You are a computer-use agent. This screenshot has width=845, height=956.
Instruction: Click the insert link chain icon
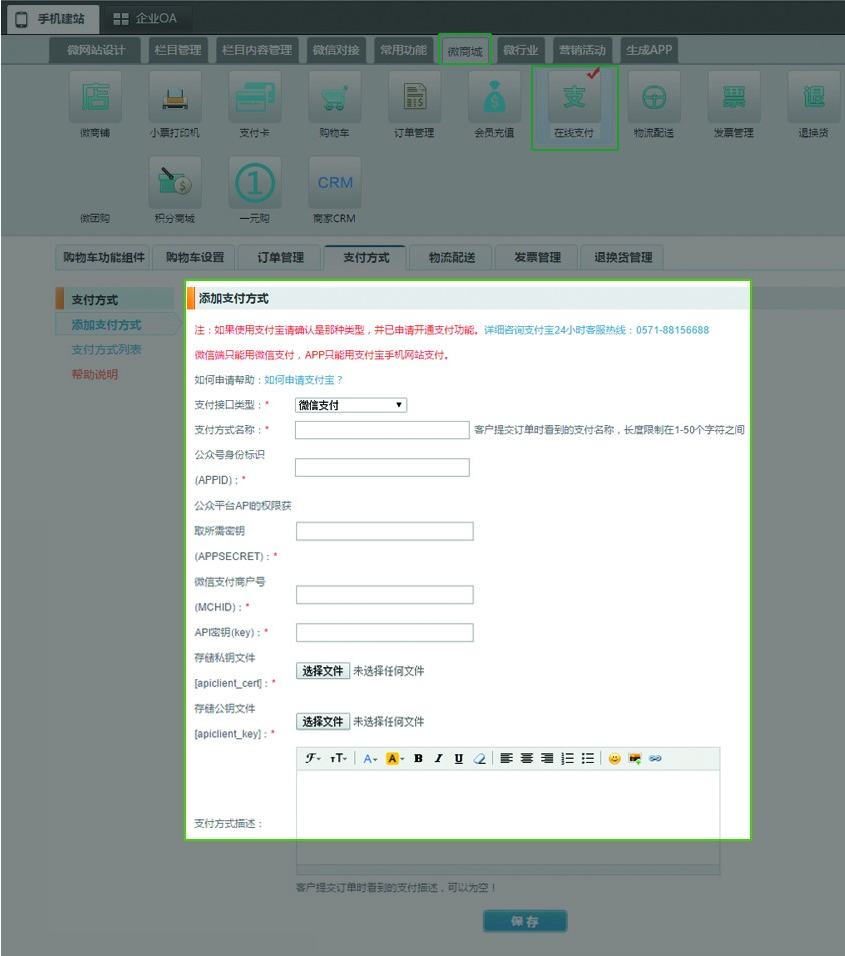coord(655,759)
